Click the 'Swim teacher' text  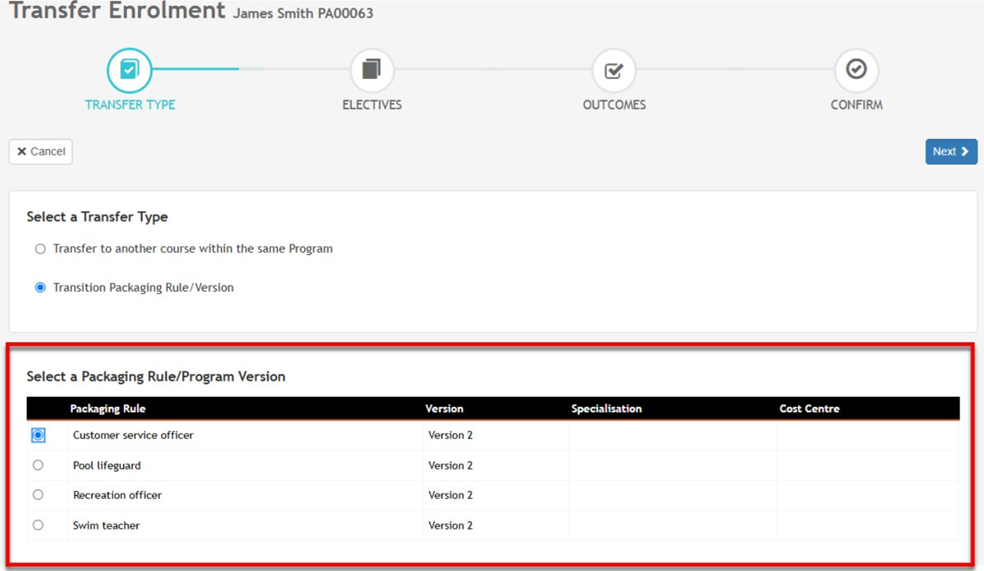pos(106,525)
